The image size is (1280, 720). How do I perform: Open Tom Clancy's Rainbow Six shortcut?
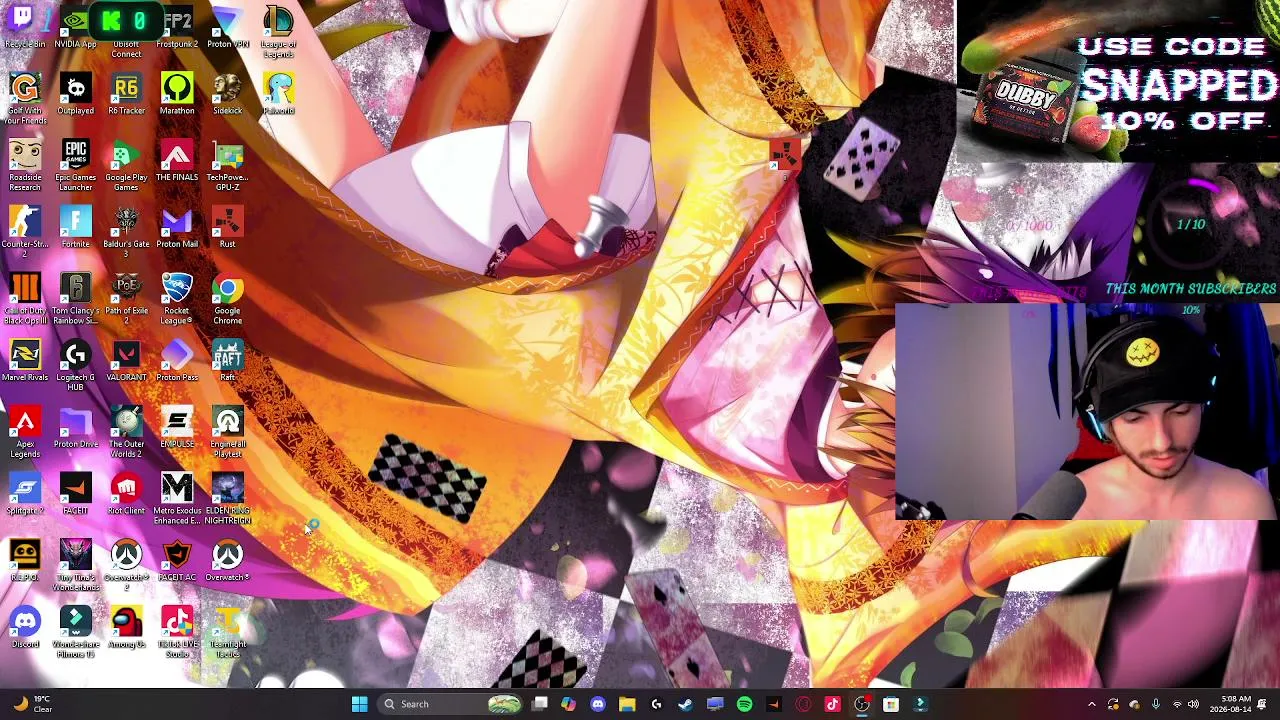click(75, 299)
